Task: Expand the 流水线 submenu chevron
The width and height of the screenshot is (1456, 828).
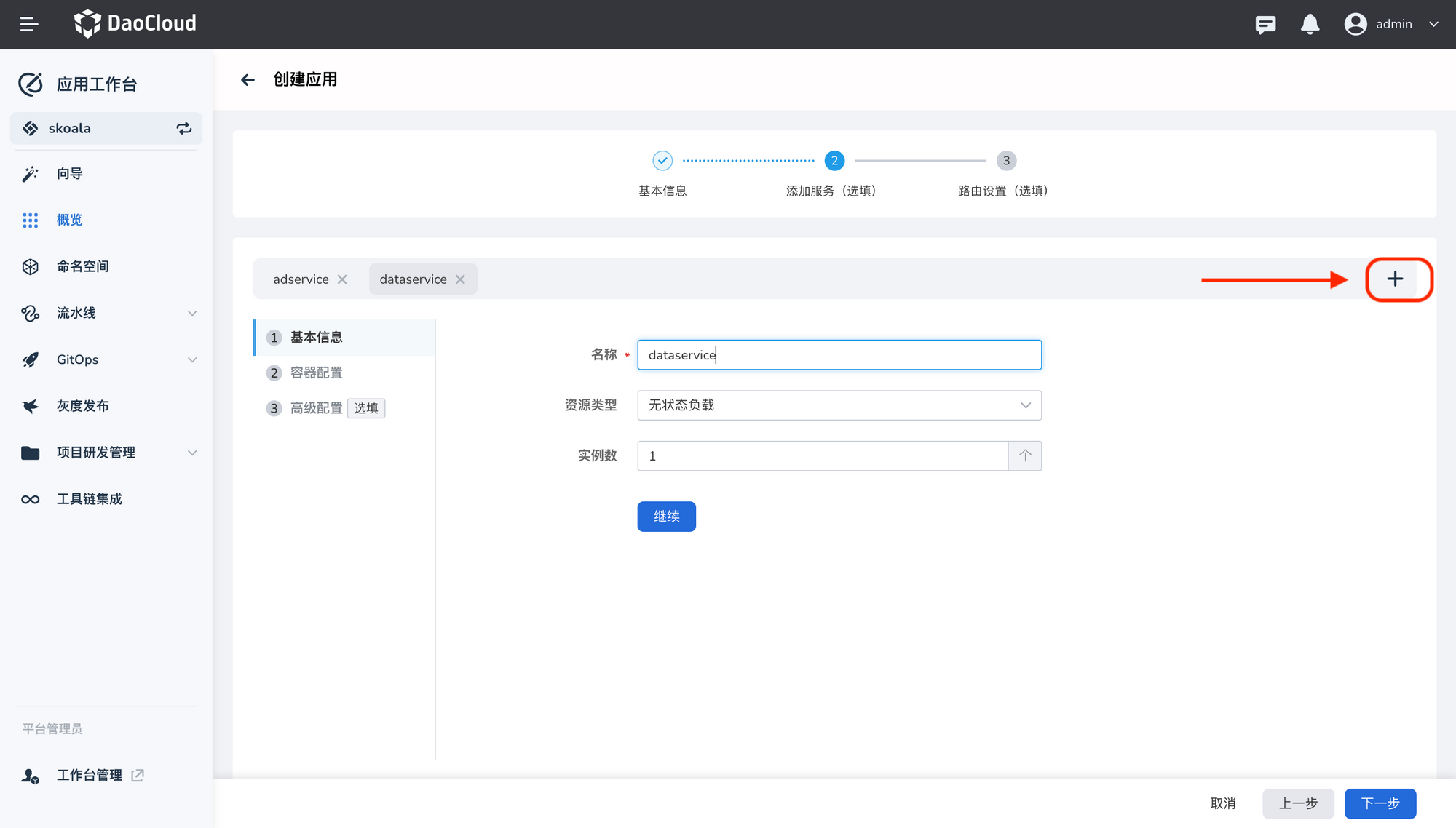Action: point(192,314)
